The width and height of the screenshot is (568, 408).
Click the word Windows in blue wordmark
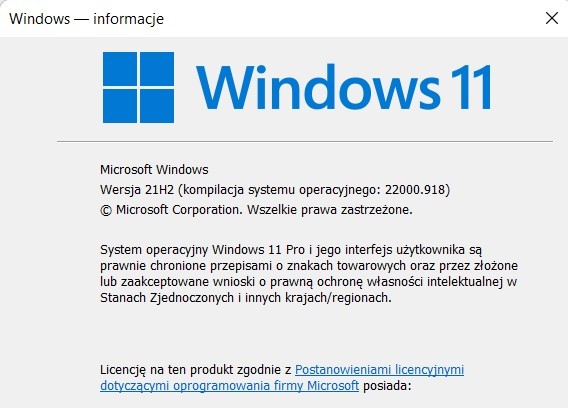coord(318,87)
